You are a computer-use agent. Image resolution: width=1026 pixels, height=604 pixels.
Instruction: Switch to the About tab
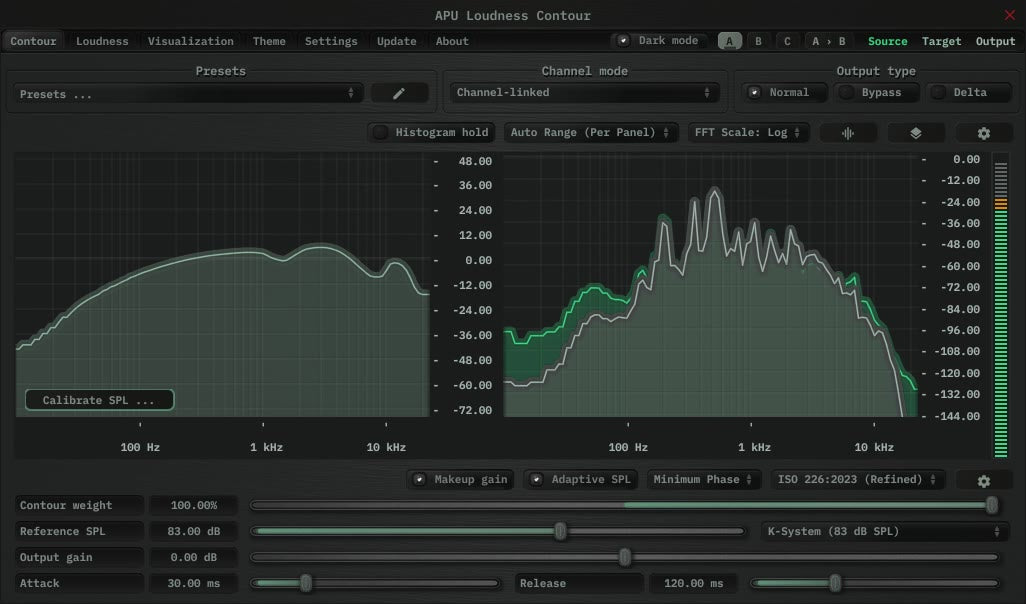(452, 41)
